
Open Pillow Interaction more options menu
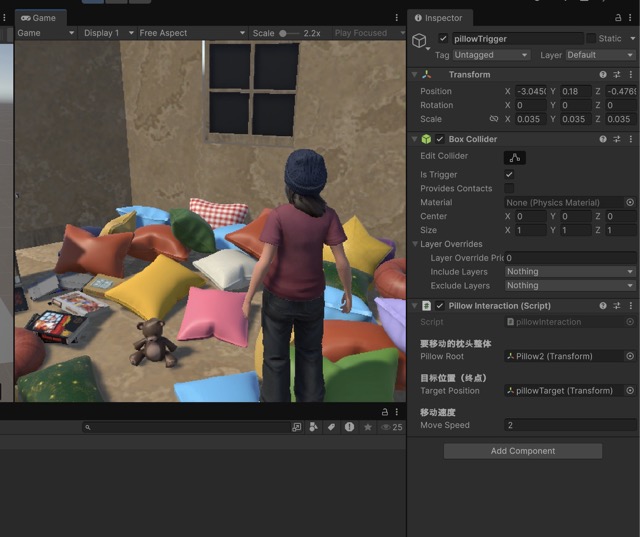[x=631, y=306]
